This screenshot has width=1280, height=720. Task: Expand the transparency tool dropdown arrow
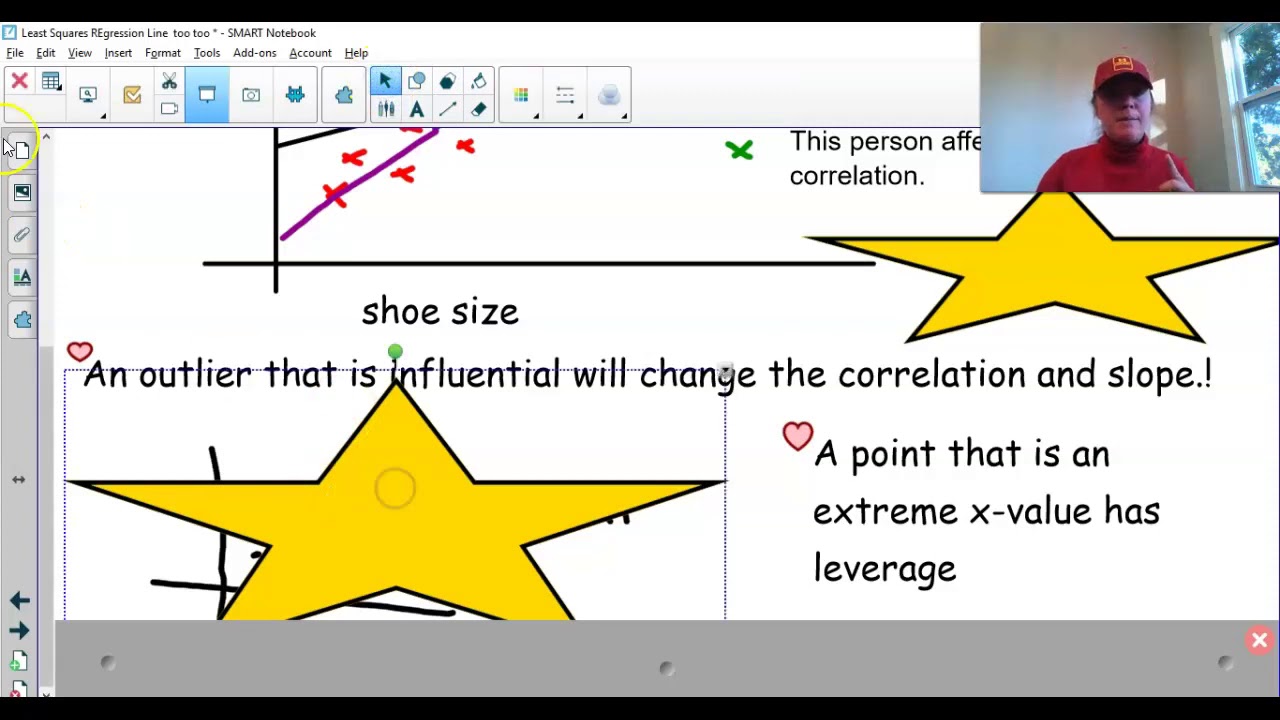click(624, 116)
